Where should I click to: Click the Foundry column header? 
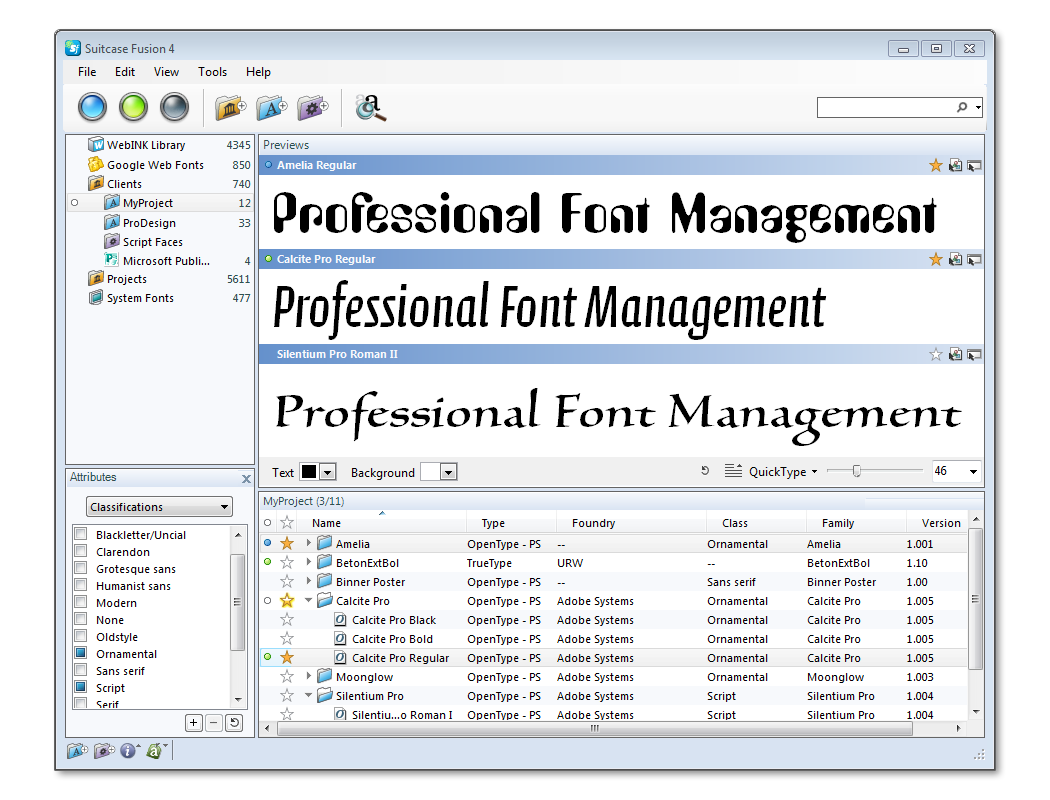coord(593,523)
